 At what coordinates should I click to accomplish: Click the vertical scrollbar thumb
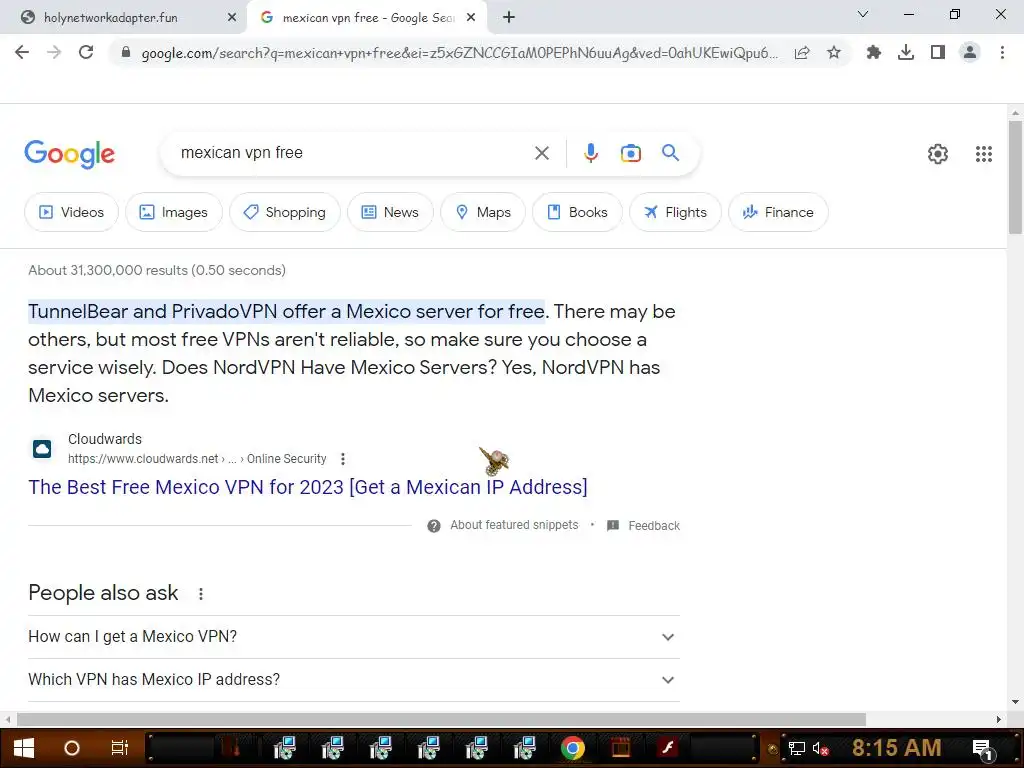[1015, 176]
